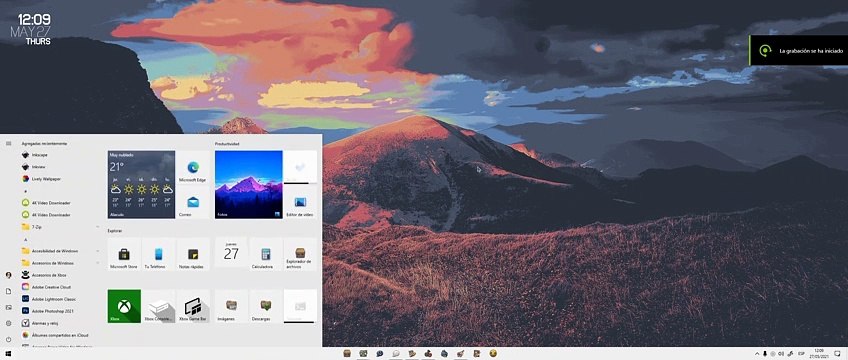Viewport: 848px width, 360px height.
Task: Open the weather tile showing 21°
Action: click(x=141, y=184)
